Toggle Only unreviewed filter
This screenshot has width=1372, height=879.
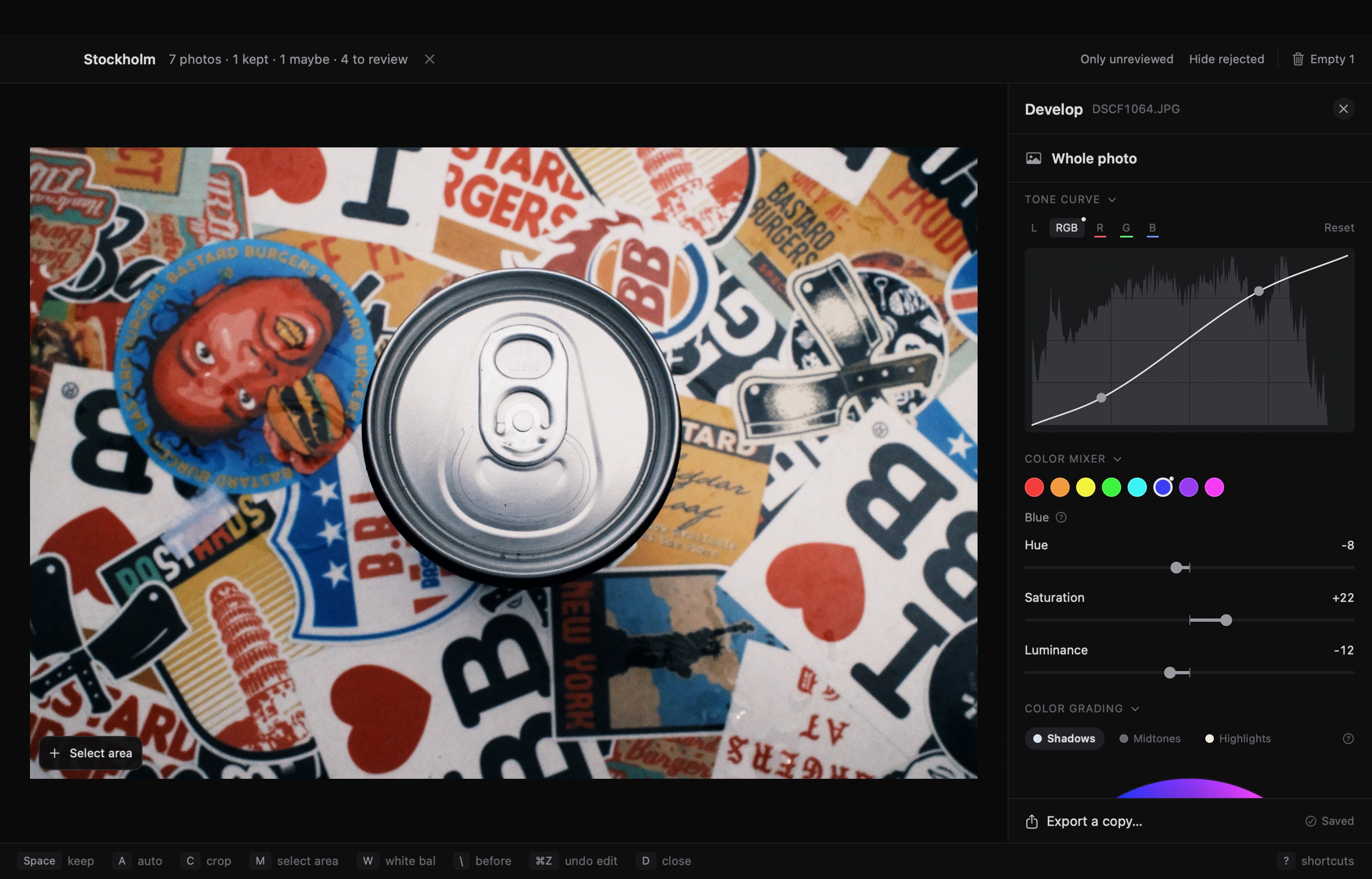[1127, 59]
